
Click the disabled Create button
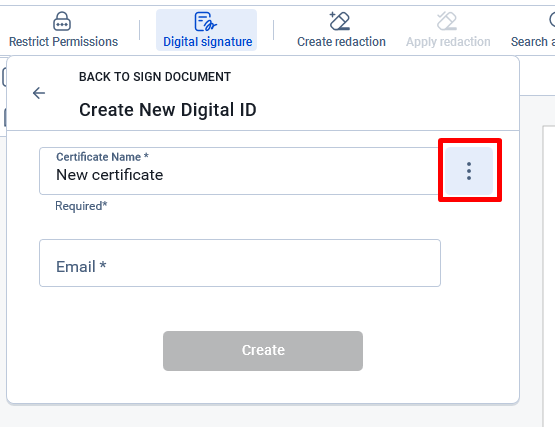point(263,351)
